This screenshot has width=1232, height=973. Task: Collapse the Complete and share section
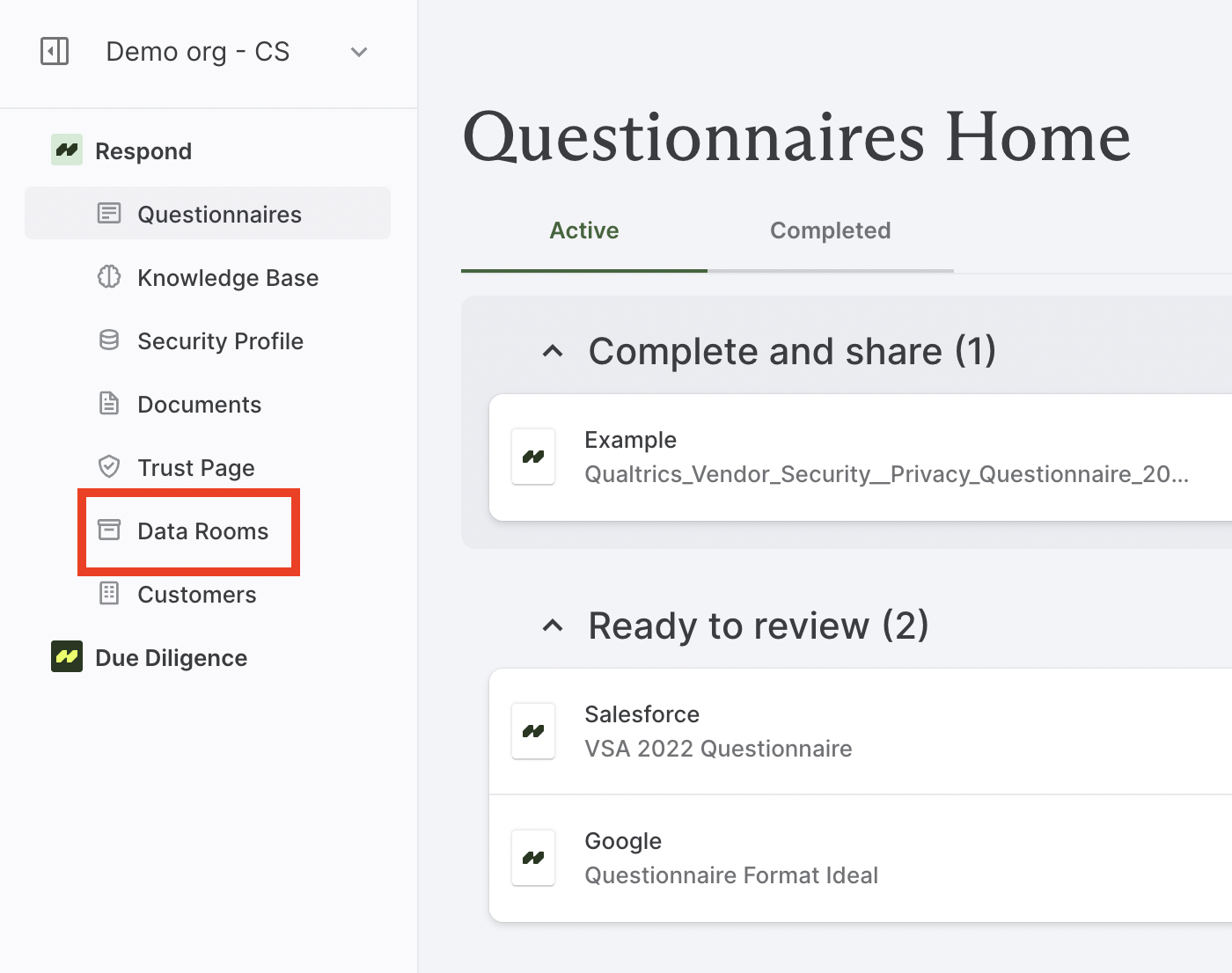[553, 351]
